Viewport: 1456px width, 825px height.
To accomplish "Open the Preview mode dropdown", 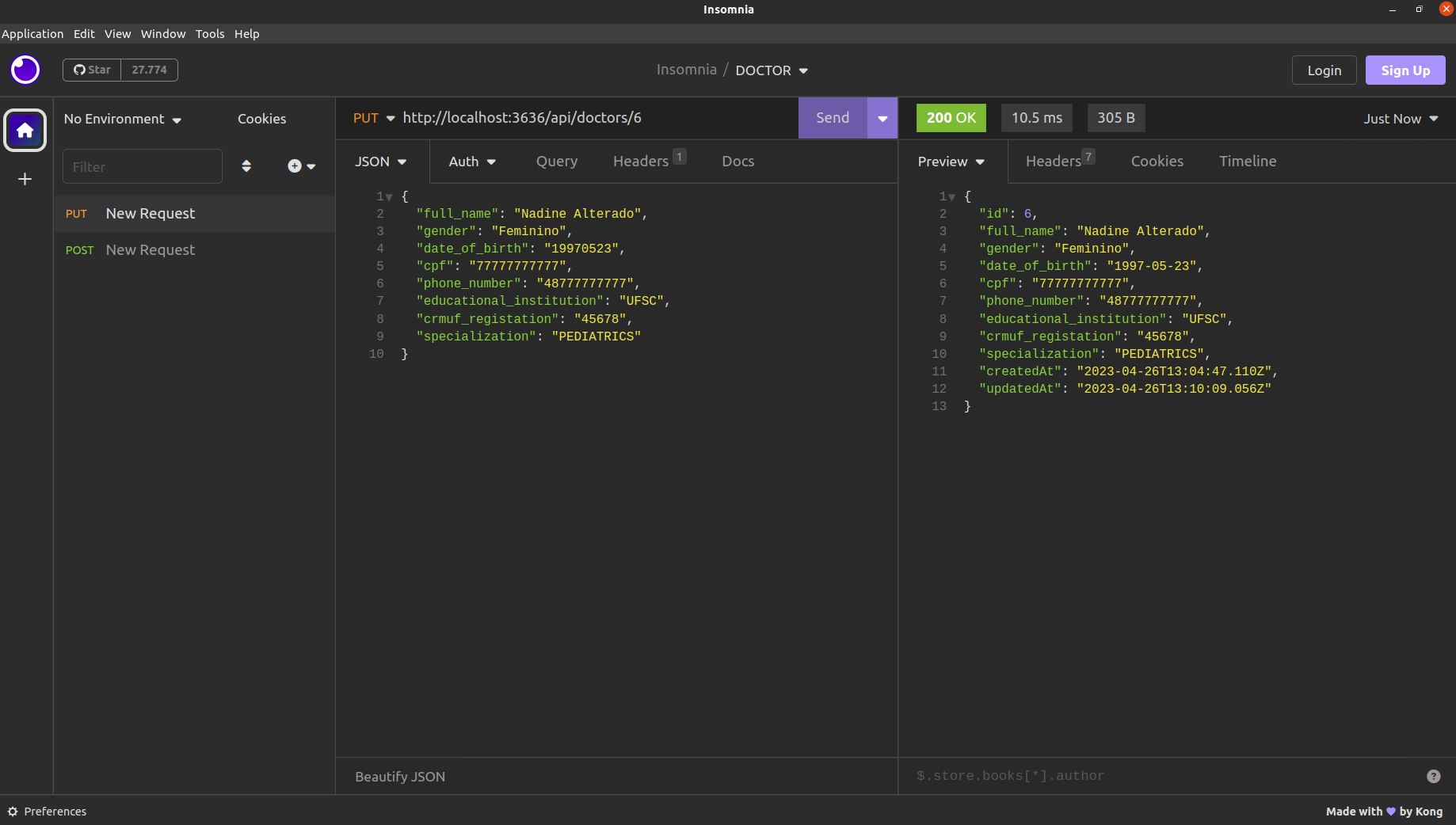I will [951, 162].
